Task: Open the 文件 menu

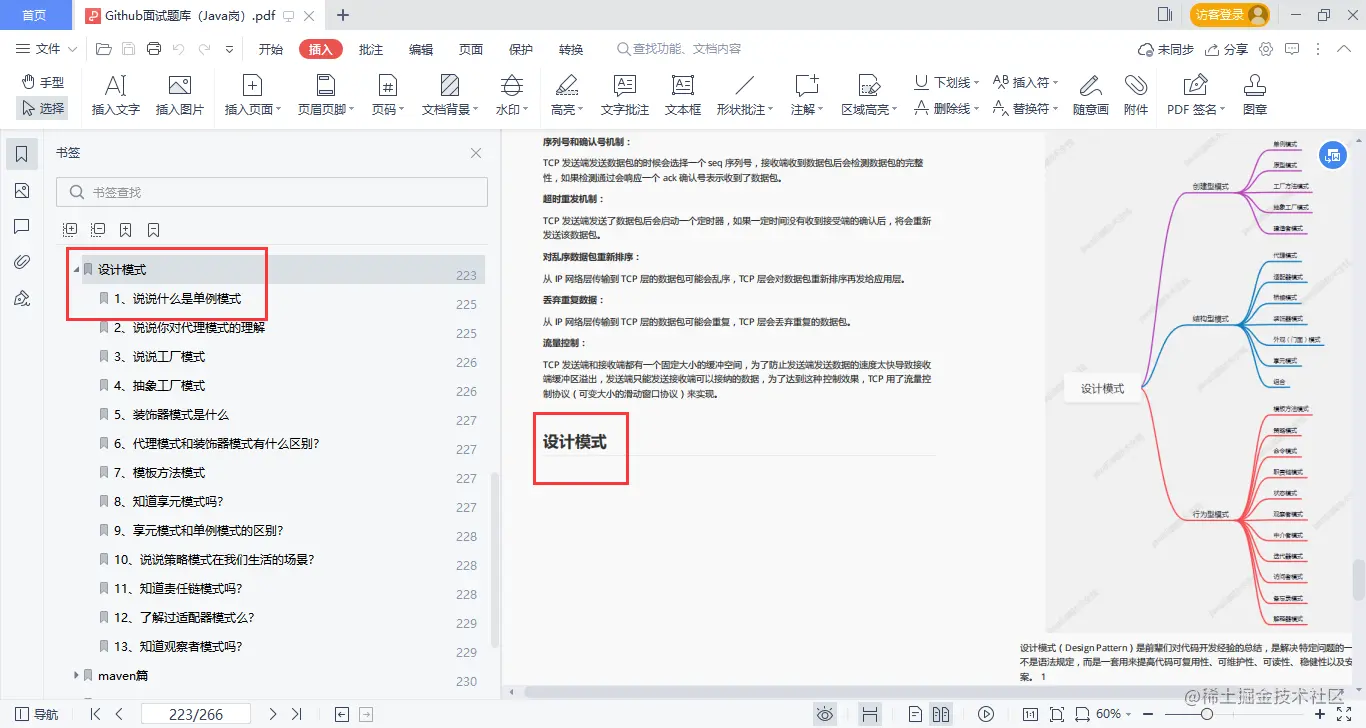Action: point(46,48)
